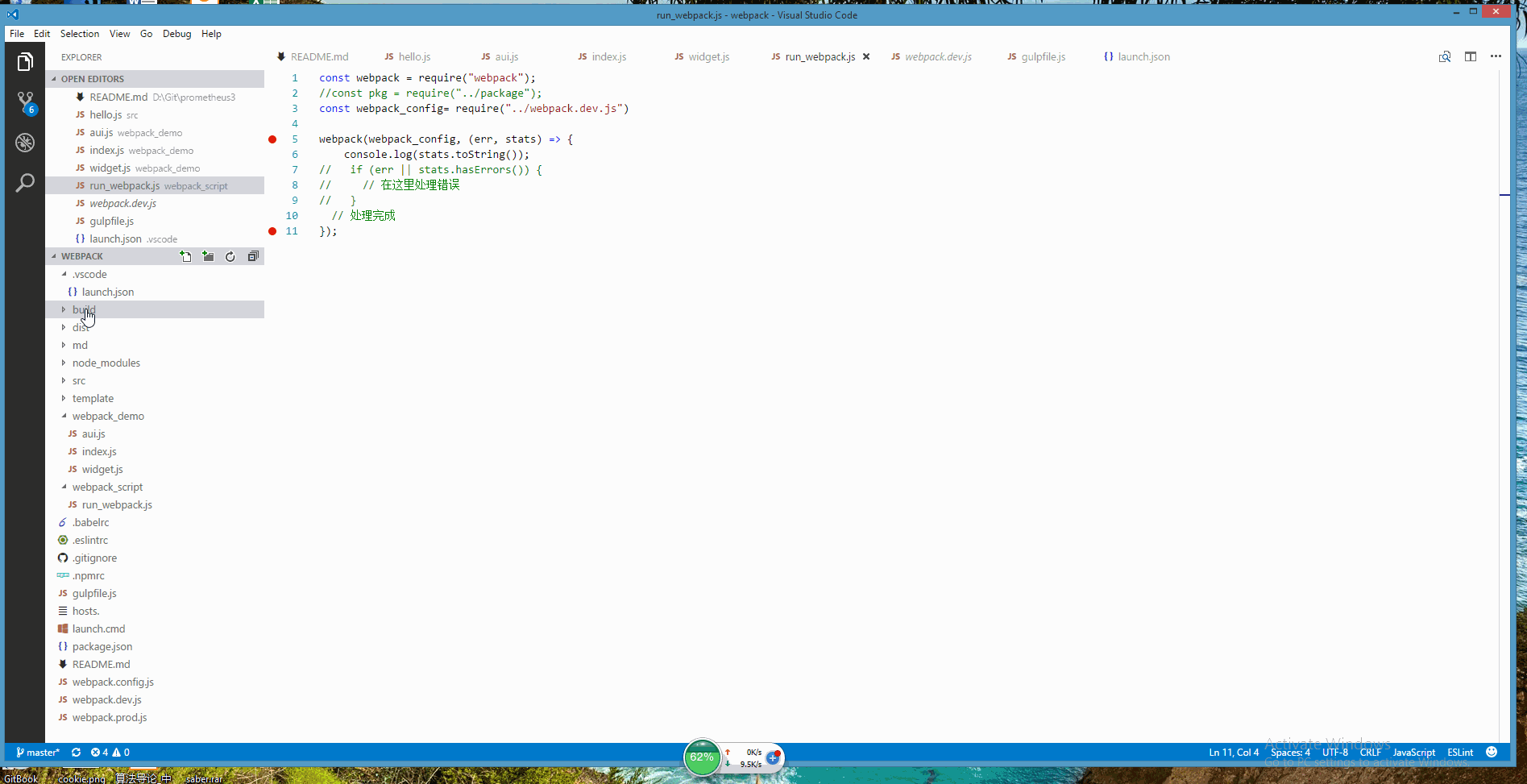Open the Search view magnifier icon
The height and width of the screenshot is (784, 1527).
pos(25,183)
